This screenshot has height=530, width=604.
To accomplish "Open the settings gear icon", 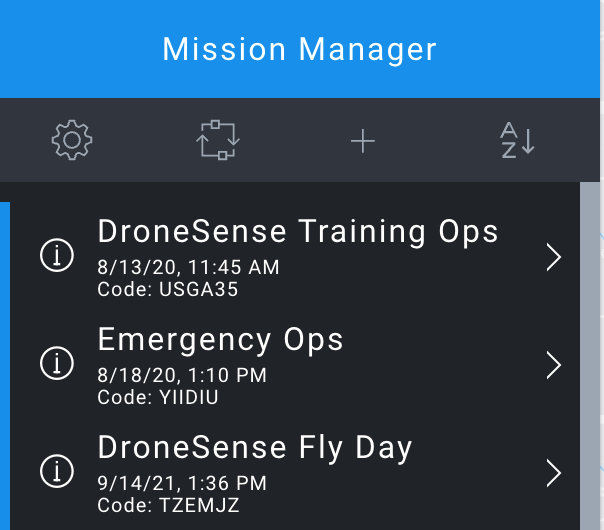I will tap(72, 140).
